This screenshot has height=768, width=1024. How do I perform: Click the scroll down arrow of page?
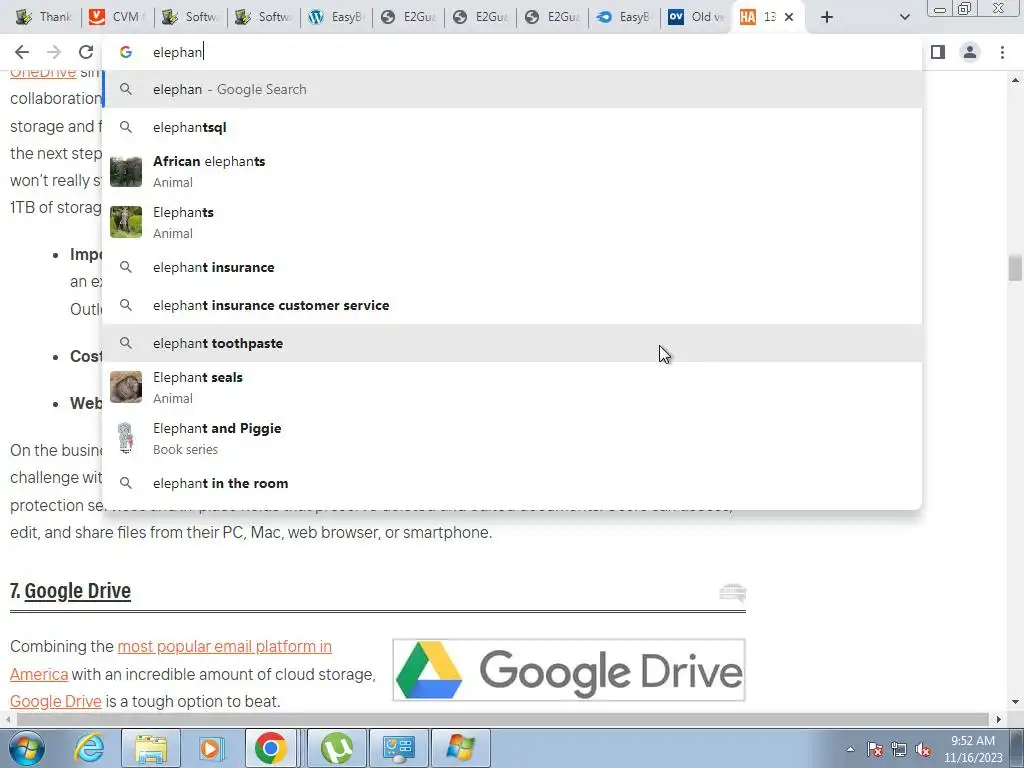point(1015,703)
